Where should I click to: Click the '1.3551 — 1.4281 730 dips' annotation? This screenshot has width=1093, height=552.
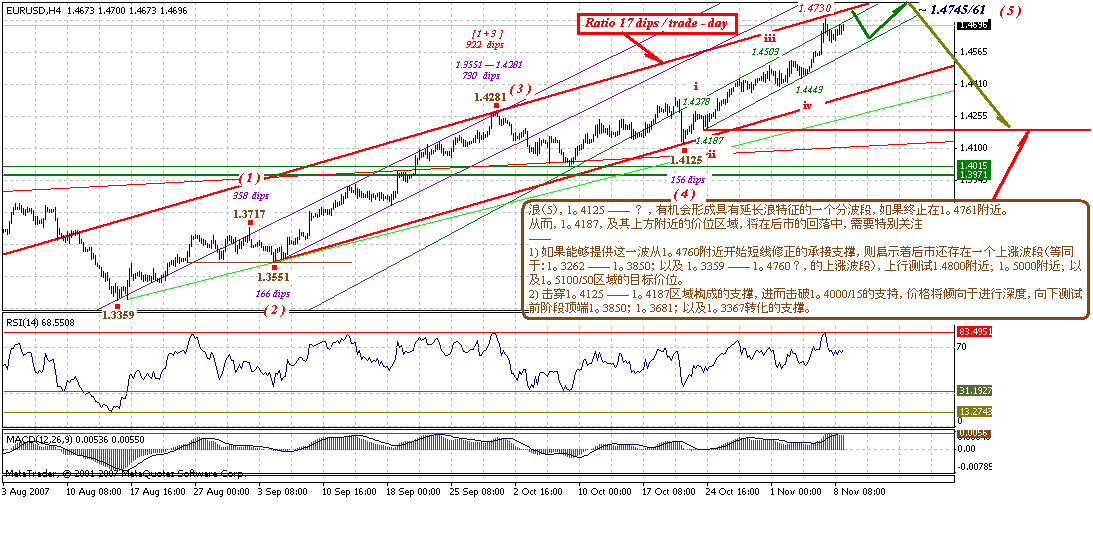click(x=488, y=70)
